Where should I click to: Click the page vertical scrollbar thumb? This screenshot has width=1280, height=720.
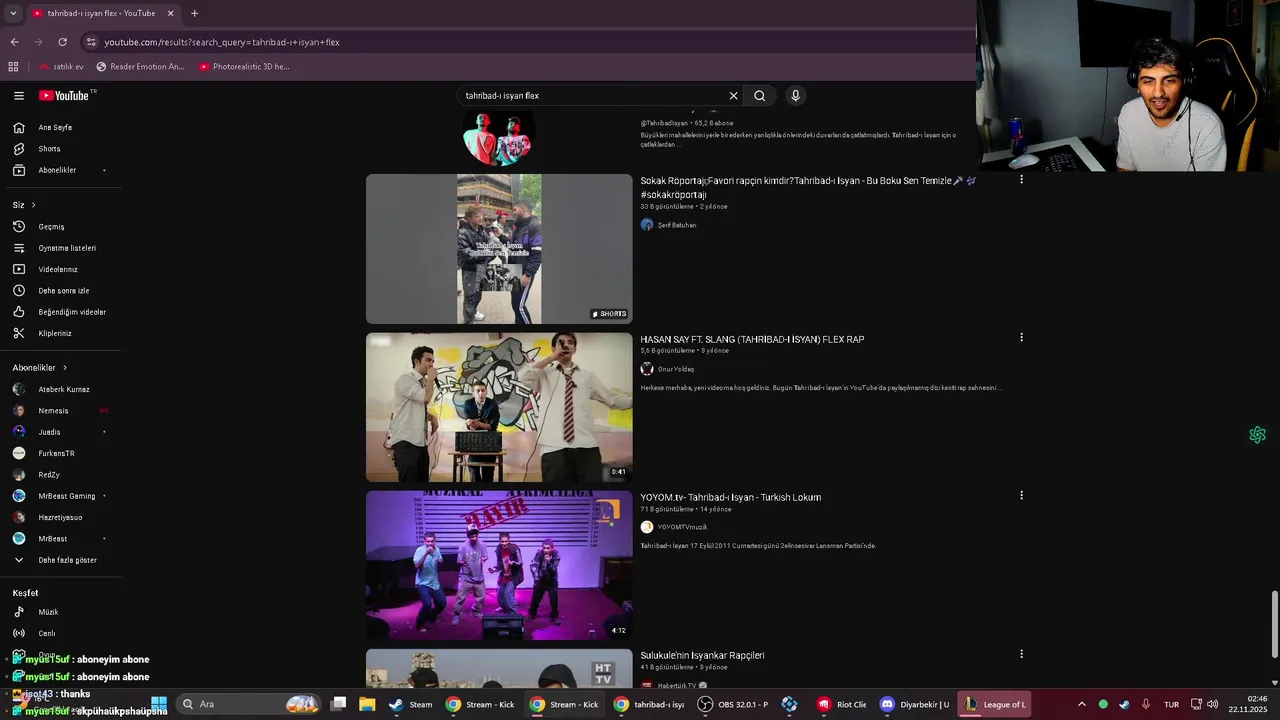click(x=1275, y=624)
